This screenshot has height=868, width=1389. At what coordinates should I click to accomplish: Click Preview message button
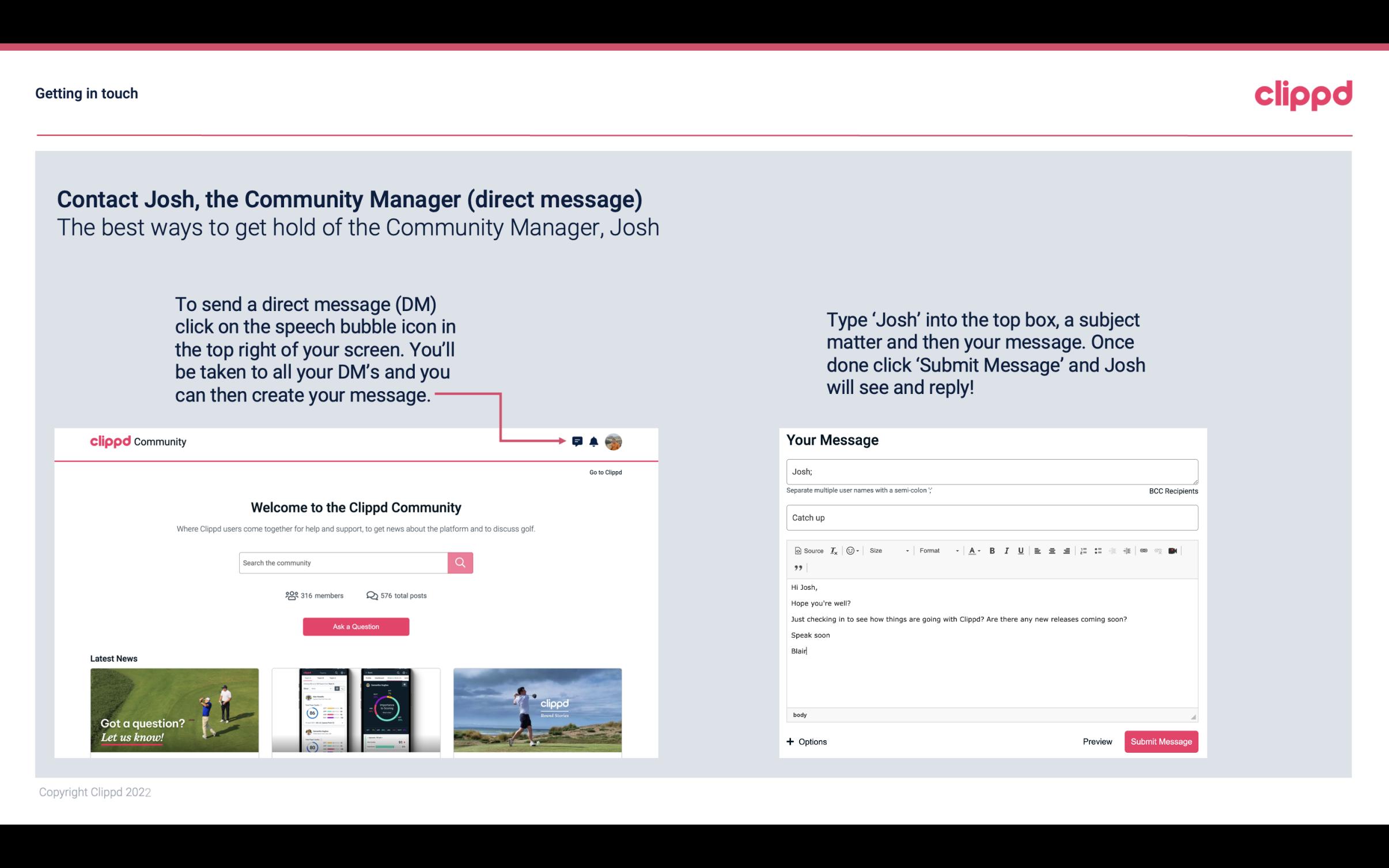click(x=1097, y=741)
